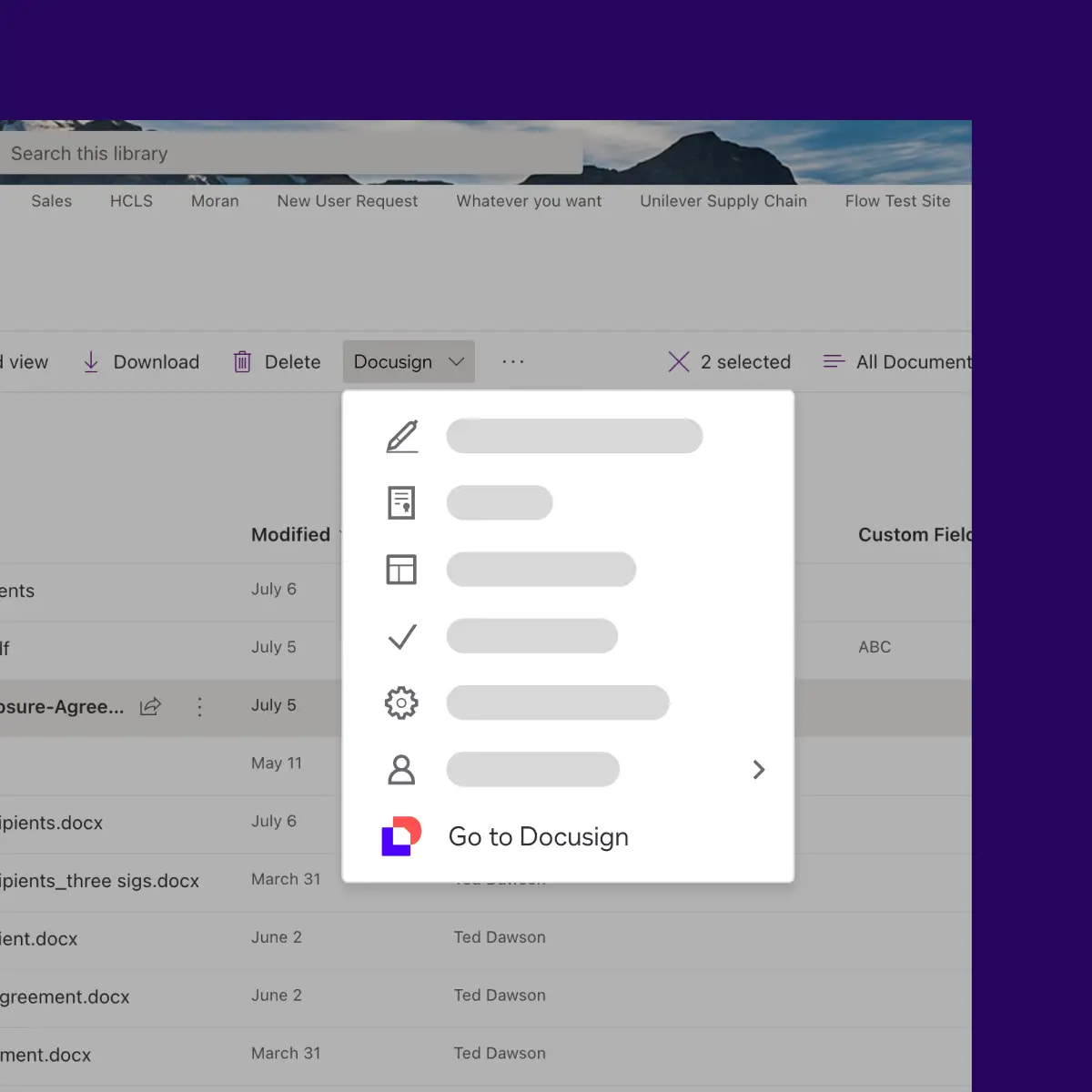Expand the Docusign dropdown in toolbar
This screenshot has width=1092, height=1092.
(x=409, y=362)
